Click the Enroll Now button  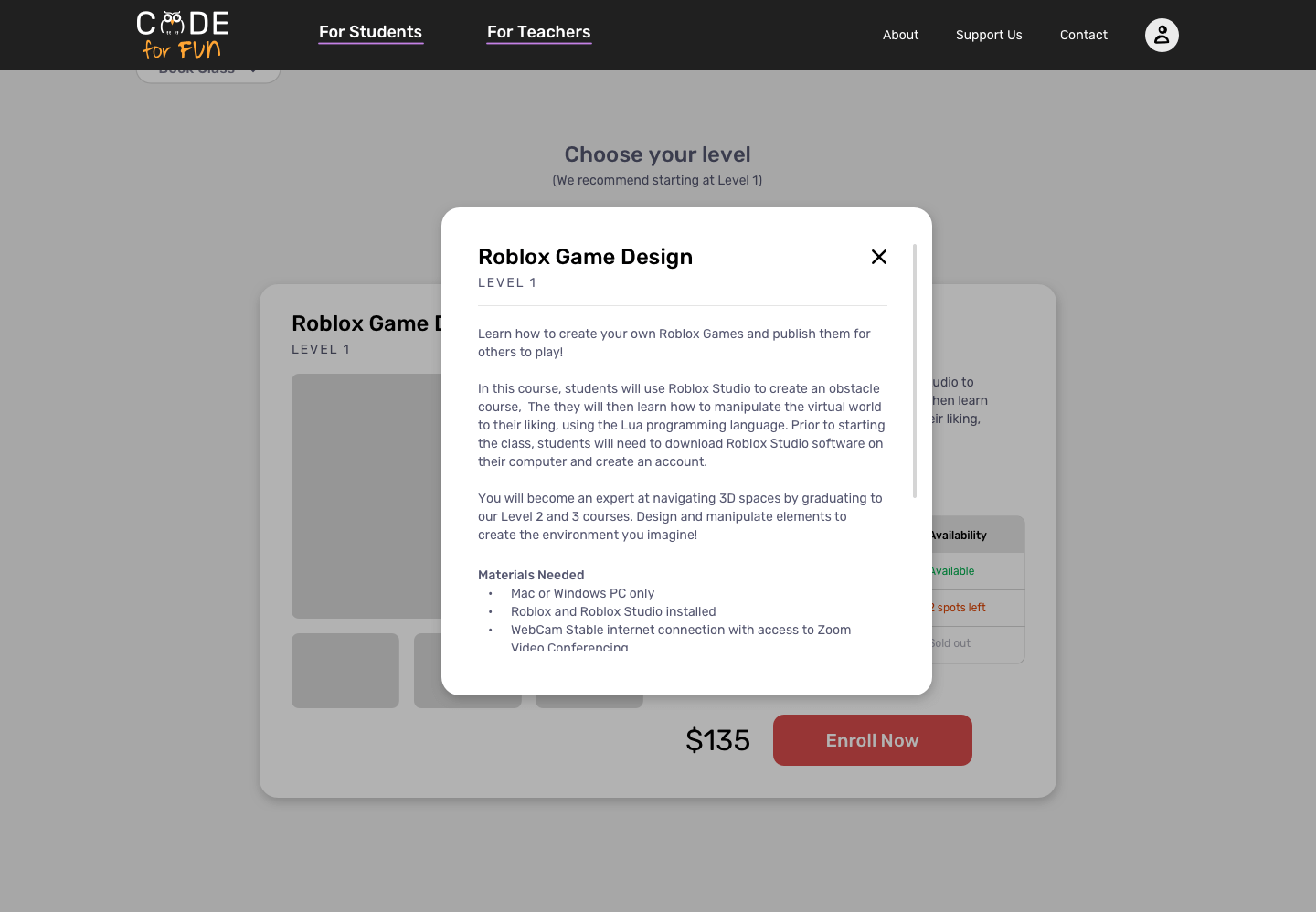[872, 740]
